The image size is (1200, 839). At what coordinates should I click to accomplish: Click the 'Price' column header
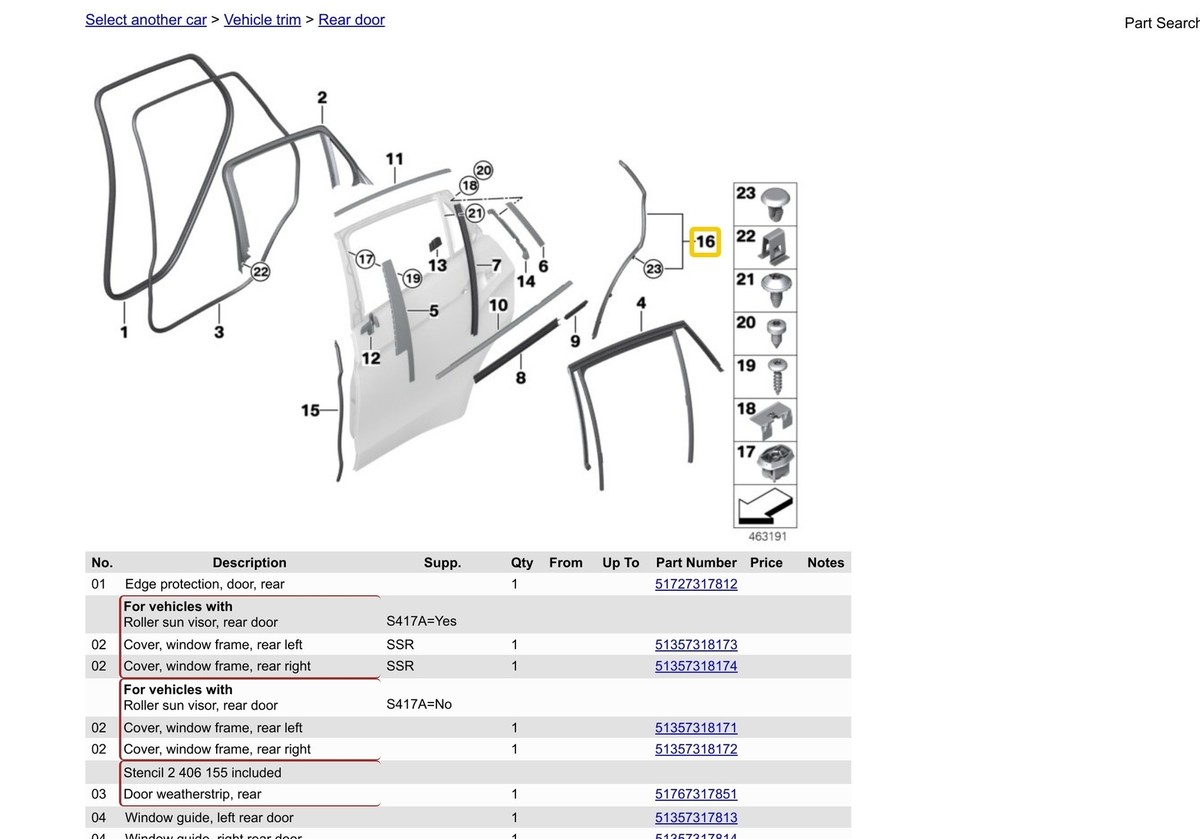point(766,563)
